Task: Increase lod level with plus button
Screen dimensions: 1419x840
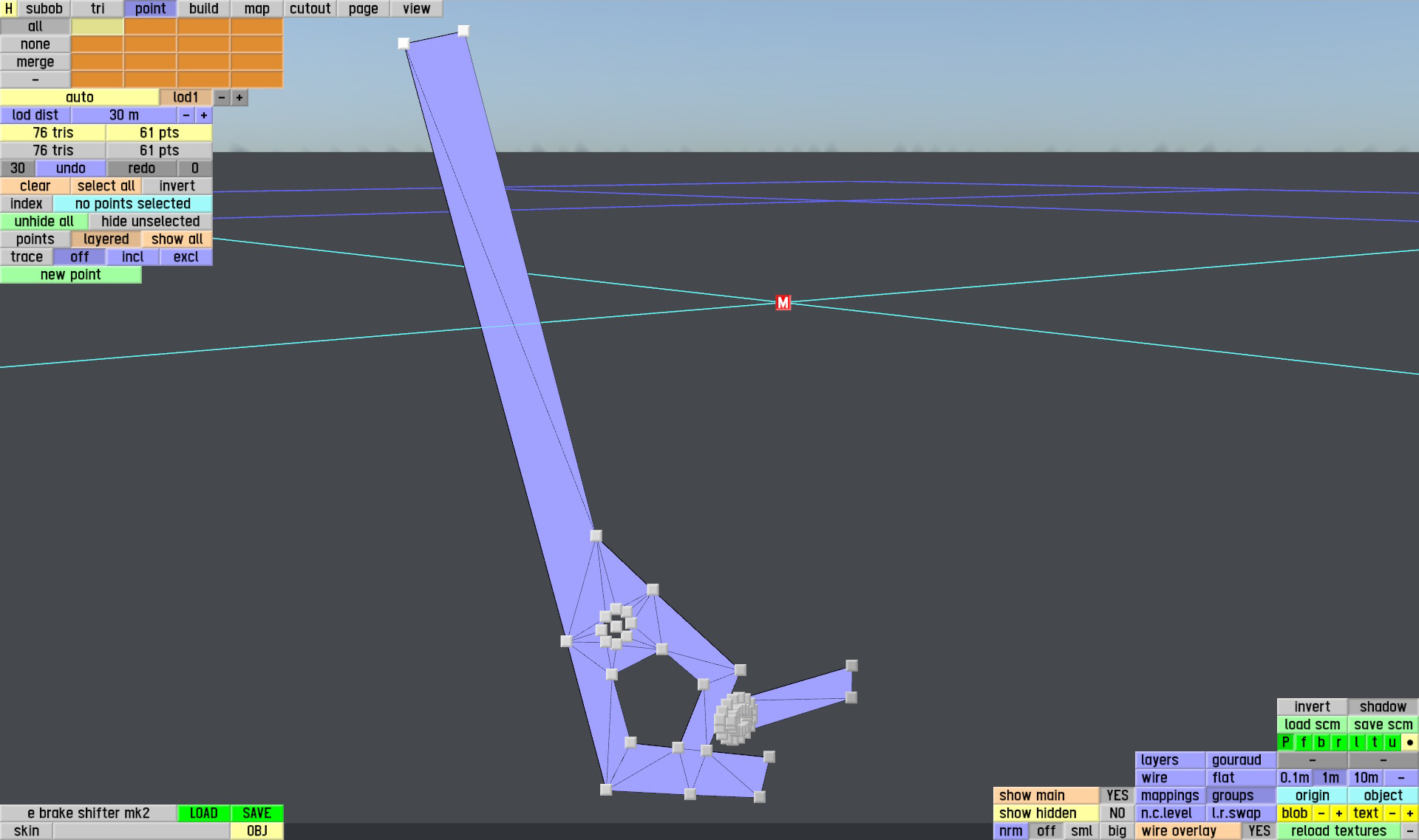Action: (x=239, y=98)
